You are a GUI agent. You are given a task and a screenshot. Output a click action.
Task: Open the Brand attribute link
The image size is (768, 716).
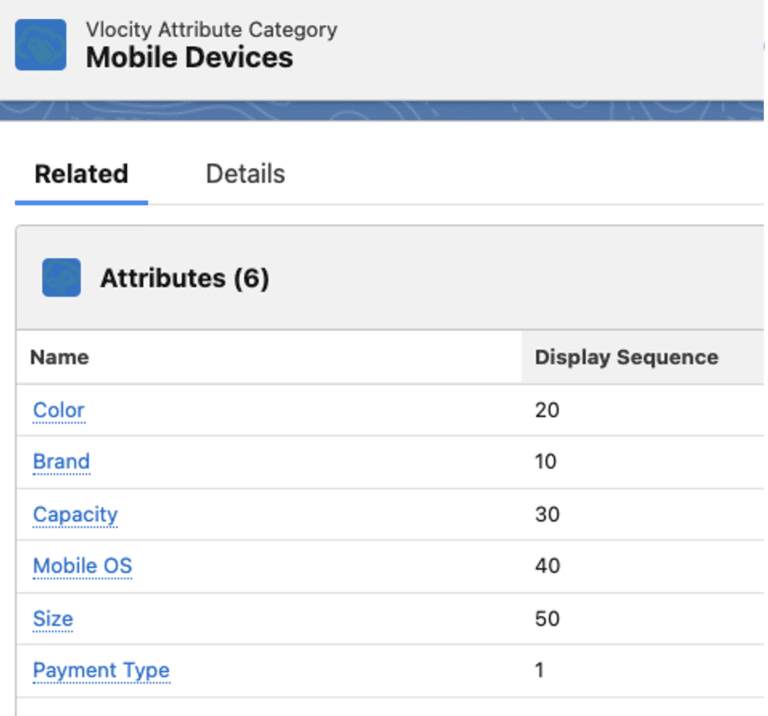pyautogui.click(x=61, y=461)
